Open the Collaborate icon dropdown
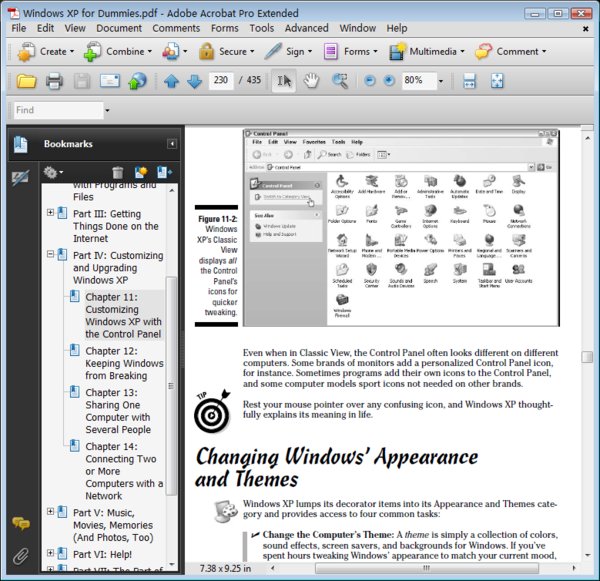The width and height of the screenshot is (600, 581). (x=185, y=51)
